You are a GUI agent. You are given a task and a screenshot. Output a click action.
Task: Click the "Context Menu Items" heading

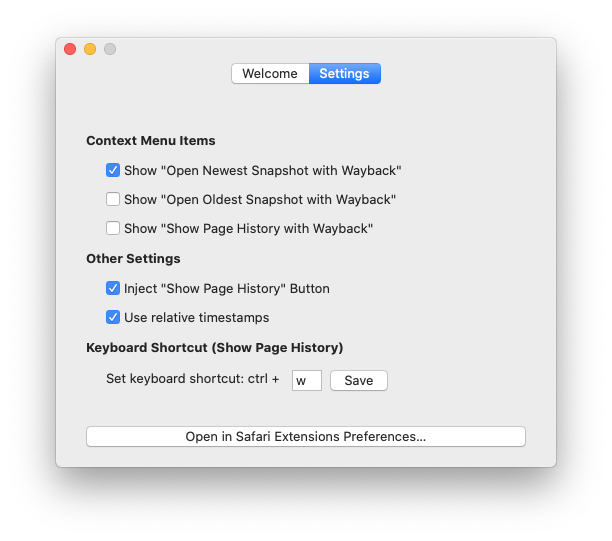(x=151, y=141)
